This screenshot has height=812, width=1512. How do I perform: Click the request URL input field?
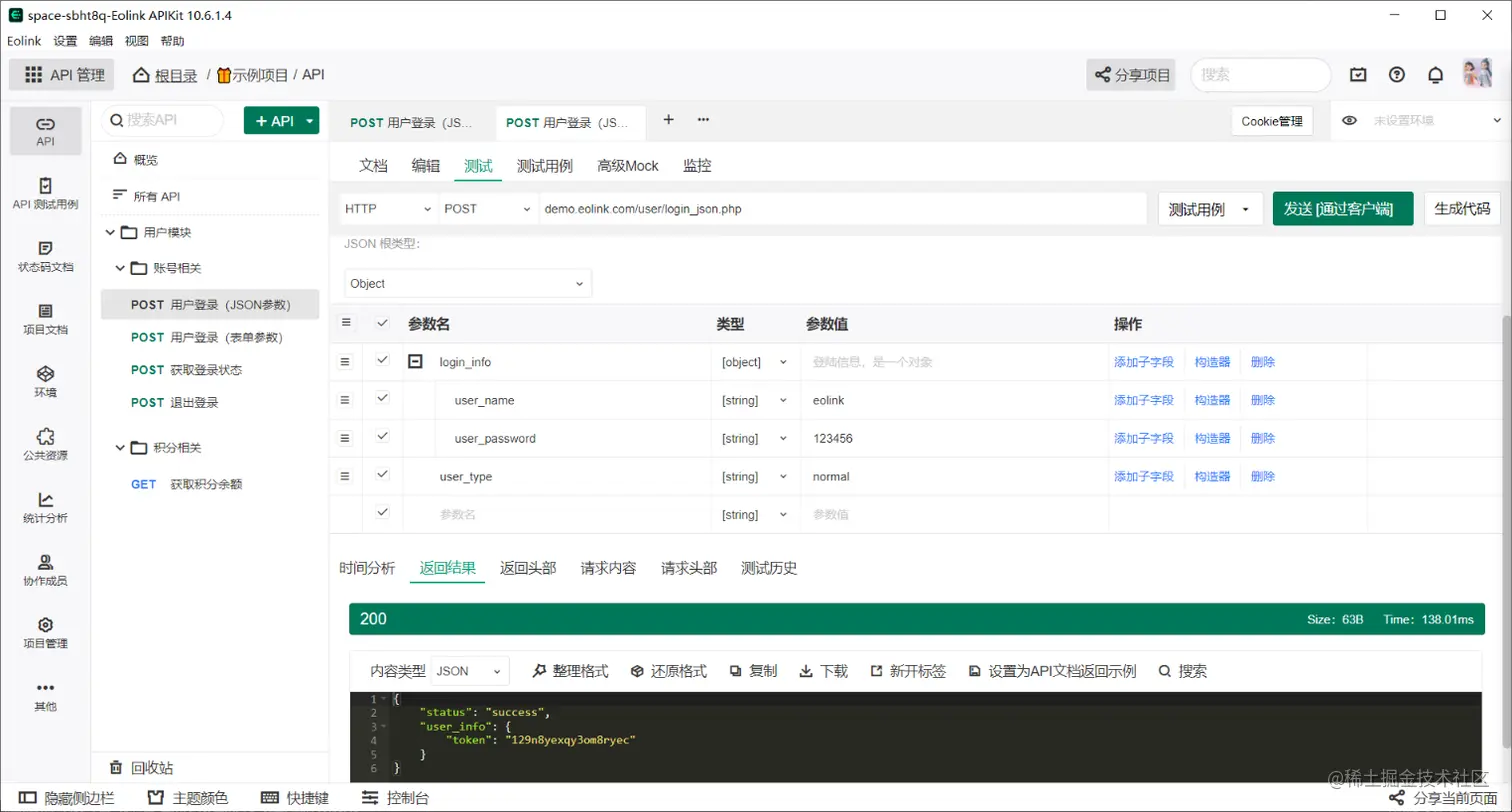[842, 209]
